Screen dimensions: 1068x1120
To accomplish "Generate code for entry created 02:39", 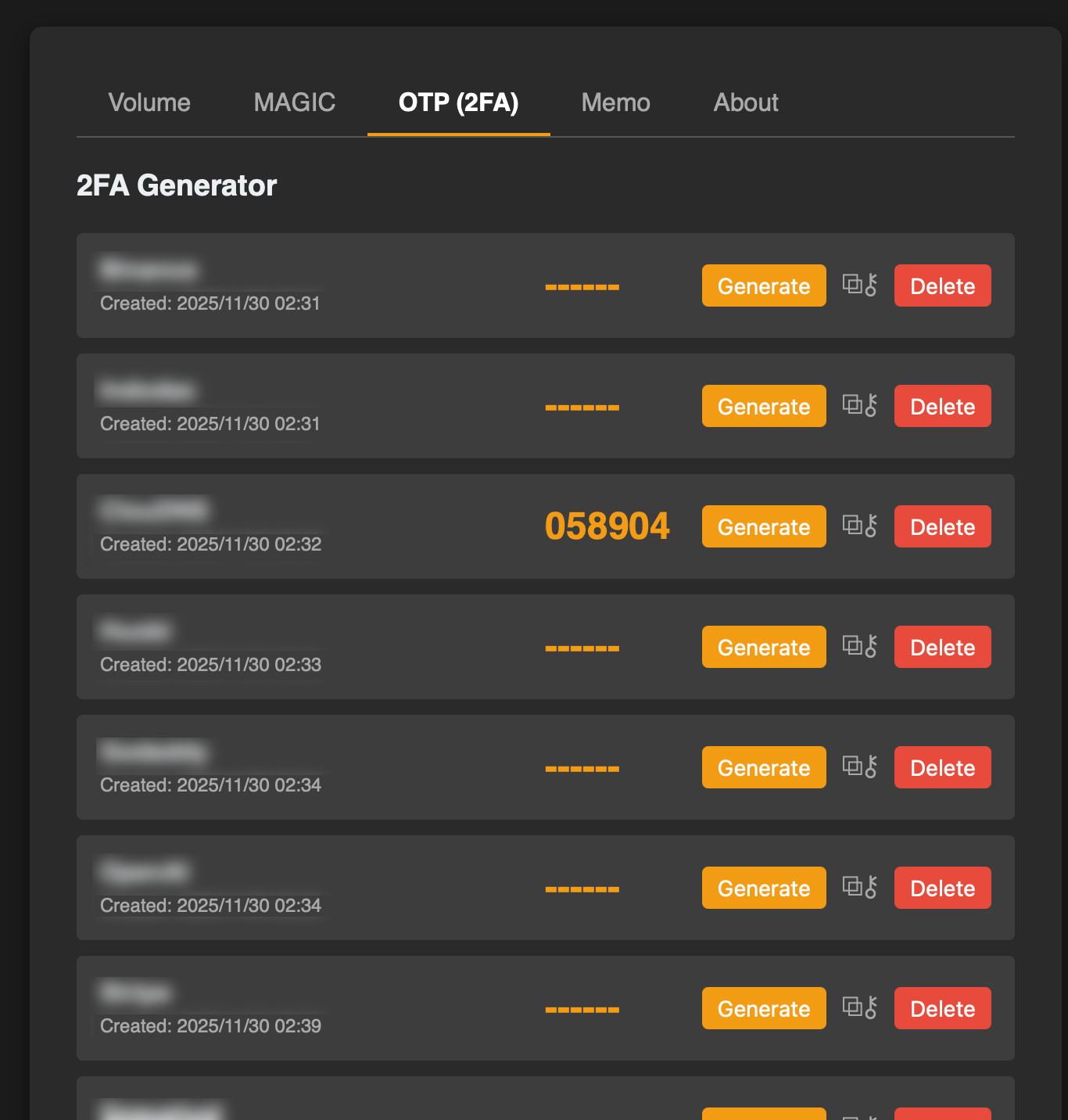I will pos(764,1008).
